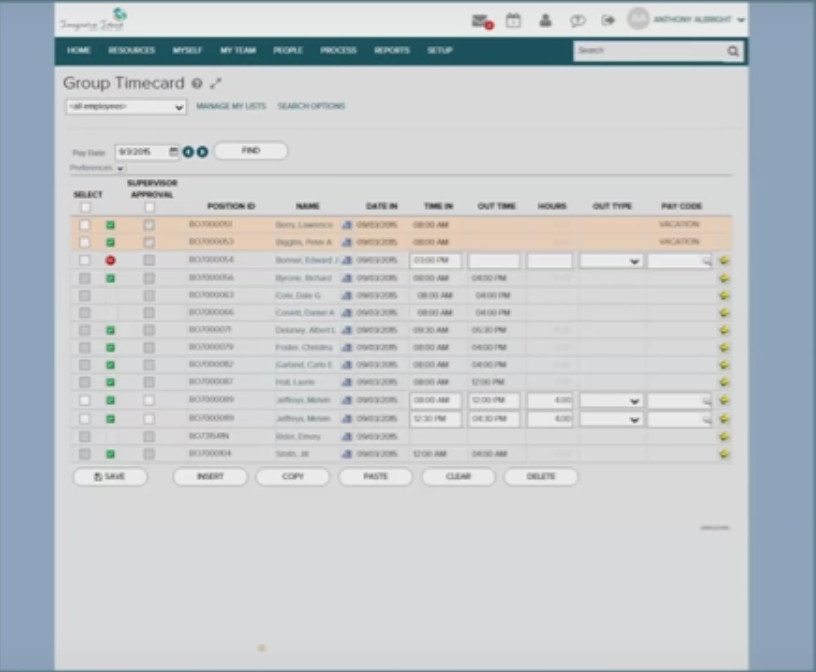This screenshot has height=672, width=816.
Task: Open the calendar icon in the top bar
Action: (x=513, y=21)
